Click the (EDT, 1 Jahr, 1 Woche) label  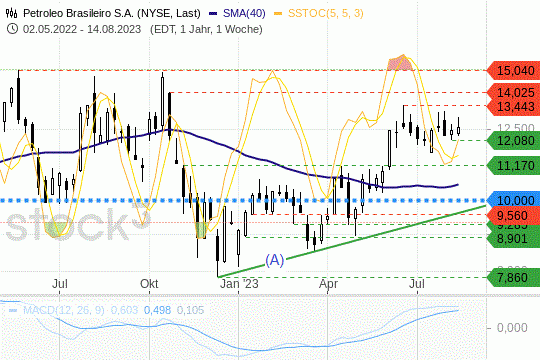click(x=206, y=29)
